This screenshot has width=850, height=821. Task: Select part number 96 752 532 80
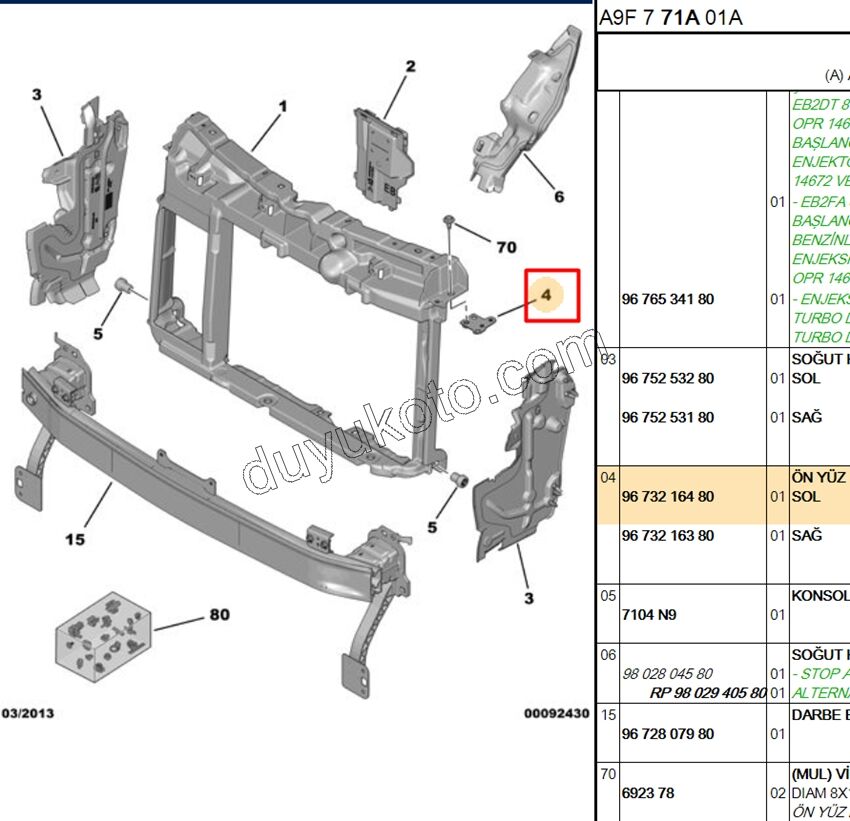(668, 378)
